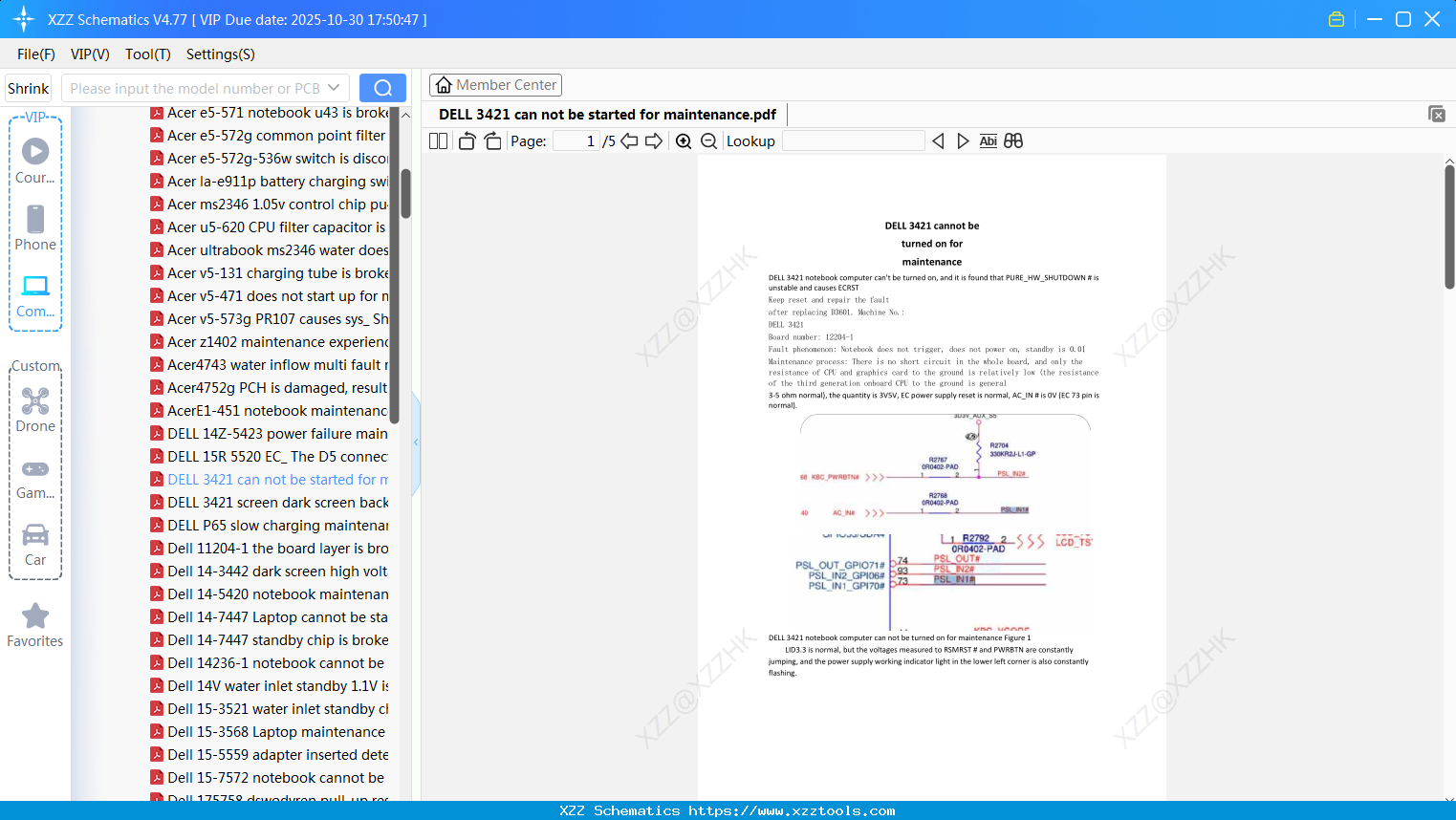Screen dimensions: 1456x820
Task: Open Dell 14-5420 notebook maintenance file
Action: click(269, 594)
